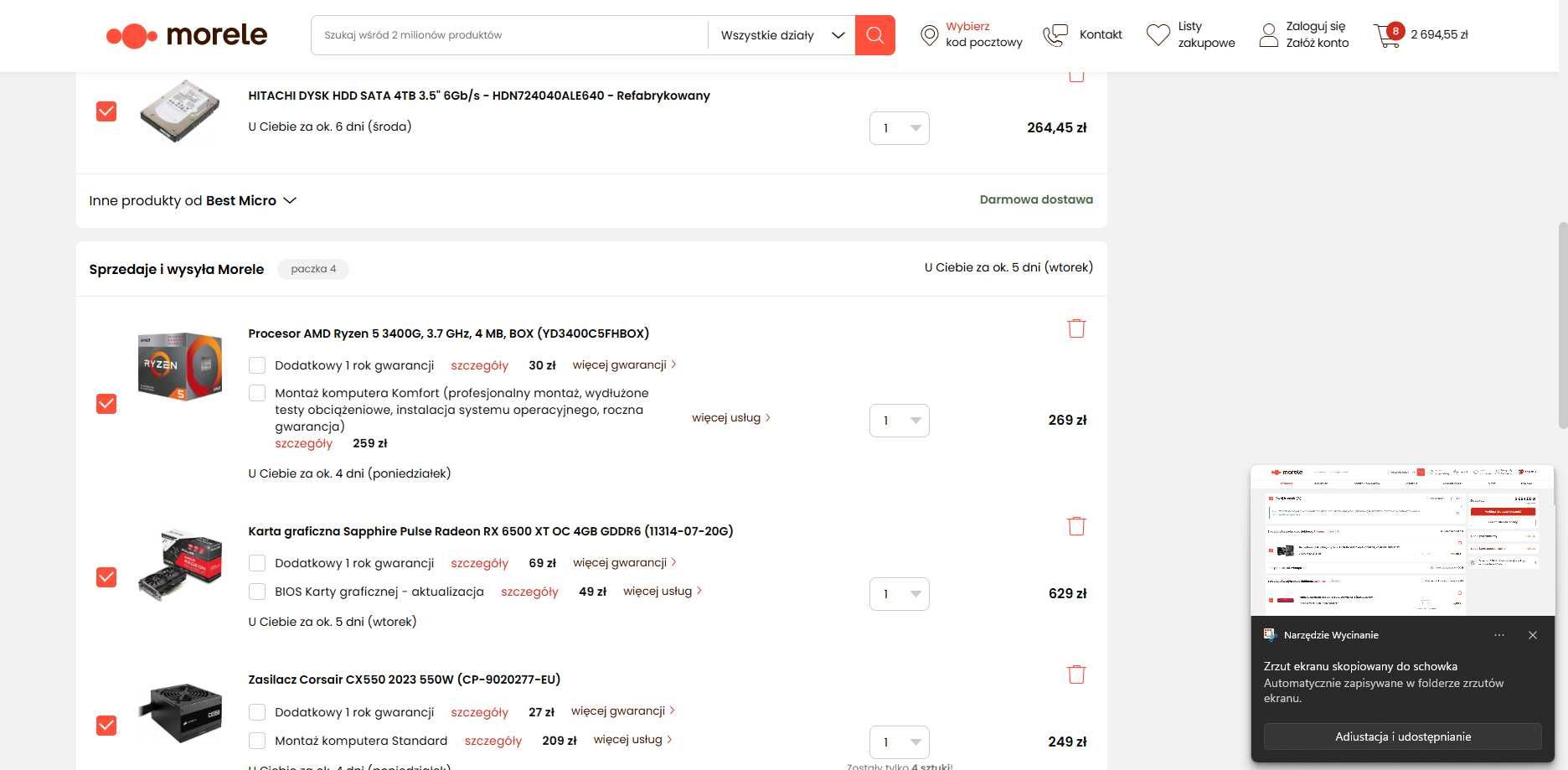Uncheck the Sapphire Radeon product checkbox
Image resolution: width=1568 pixels, height=770 pixels.
coord(106,577)
